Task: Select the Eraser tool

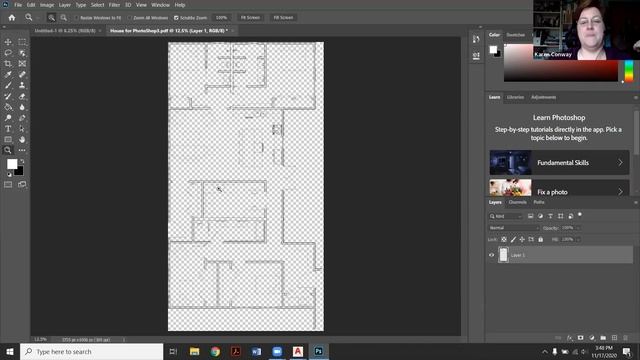Action: click(x=22, y=96)
